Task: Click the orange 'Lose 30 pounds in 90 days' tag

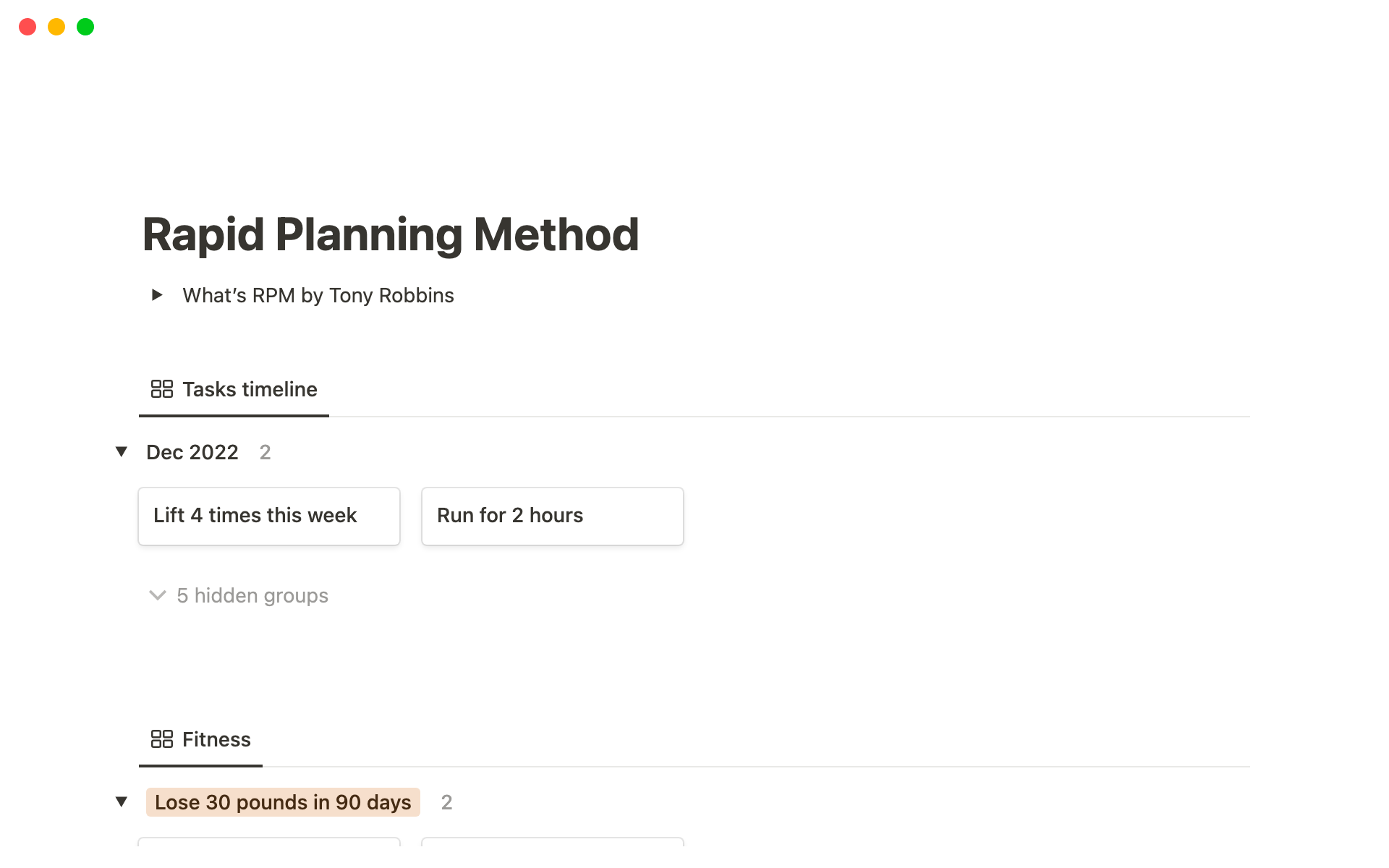Action: [283, 802]
